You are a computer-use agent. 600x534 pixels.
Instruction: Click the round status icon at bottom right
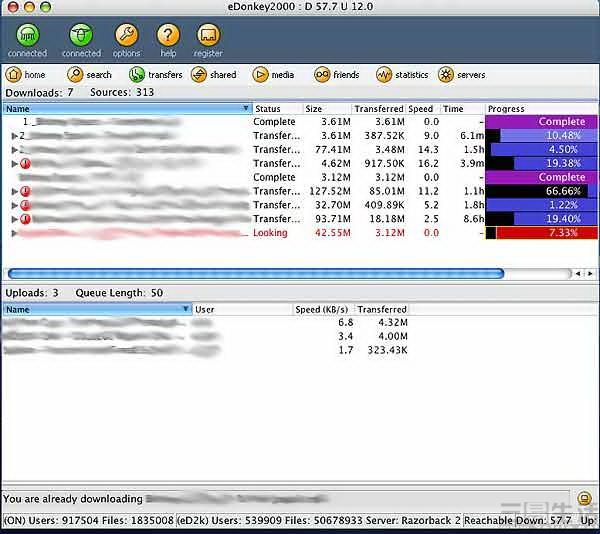click(584, 498)
